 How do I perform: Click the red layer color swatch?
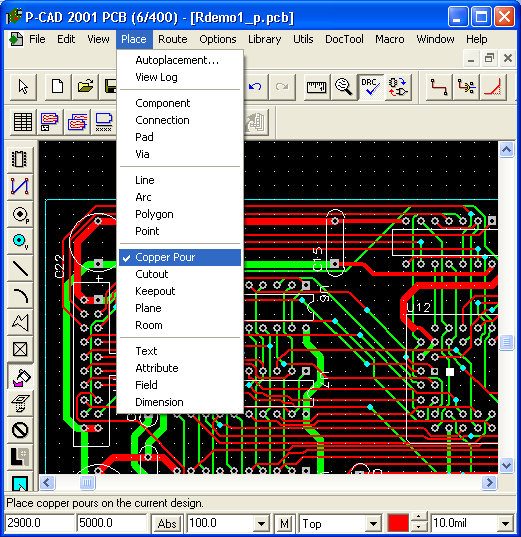398,523
